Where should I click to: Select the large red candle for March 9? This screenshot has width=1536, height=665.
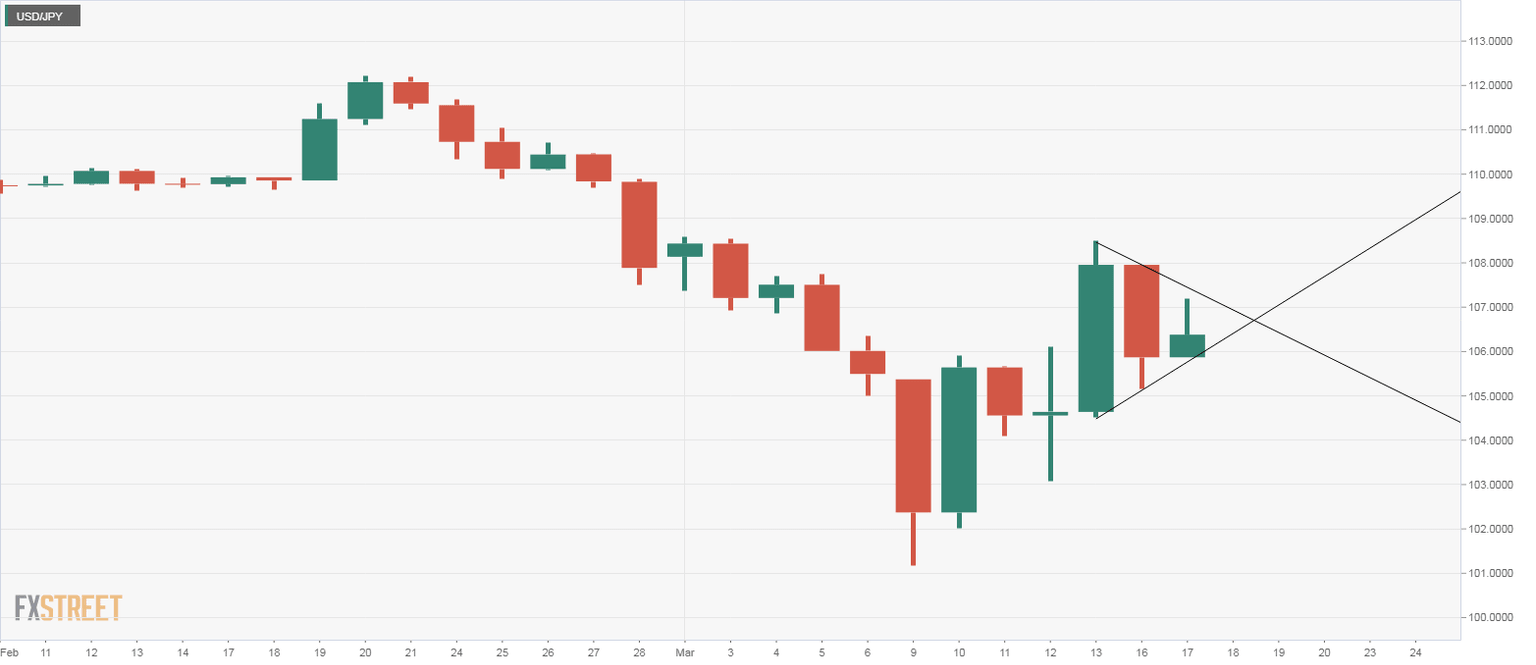(x=913, y=446)
